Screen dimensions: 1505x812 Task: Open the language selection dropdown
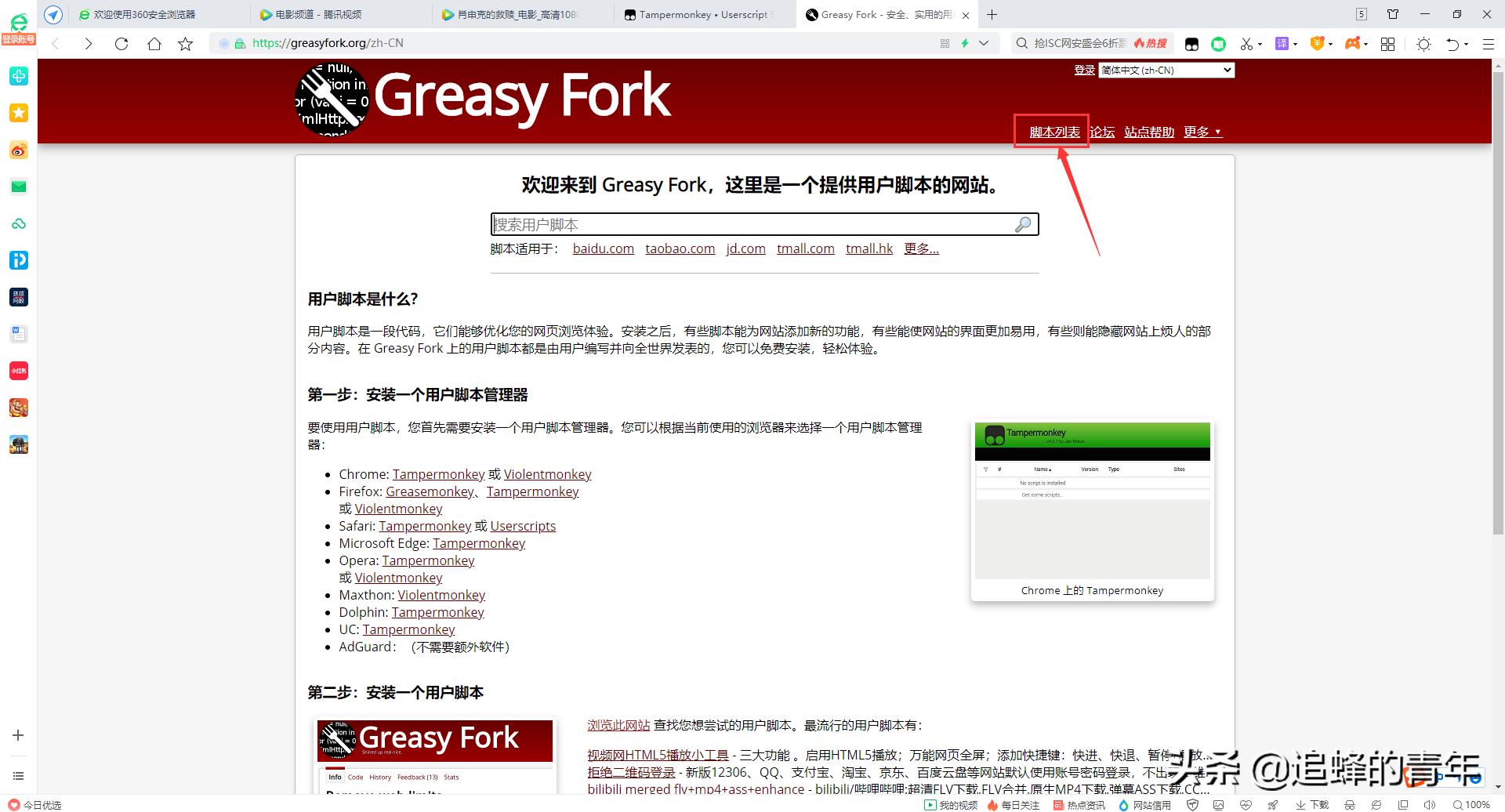click(x=1166, y=71)
